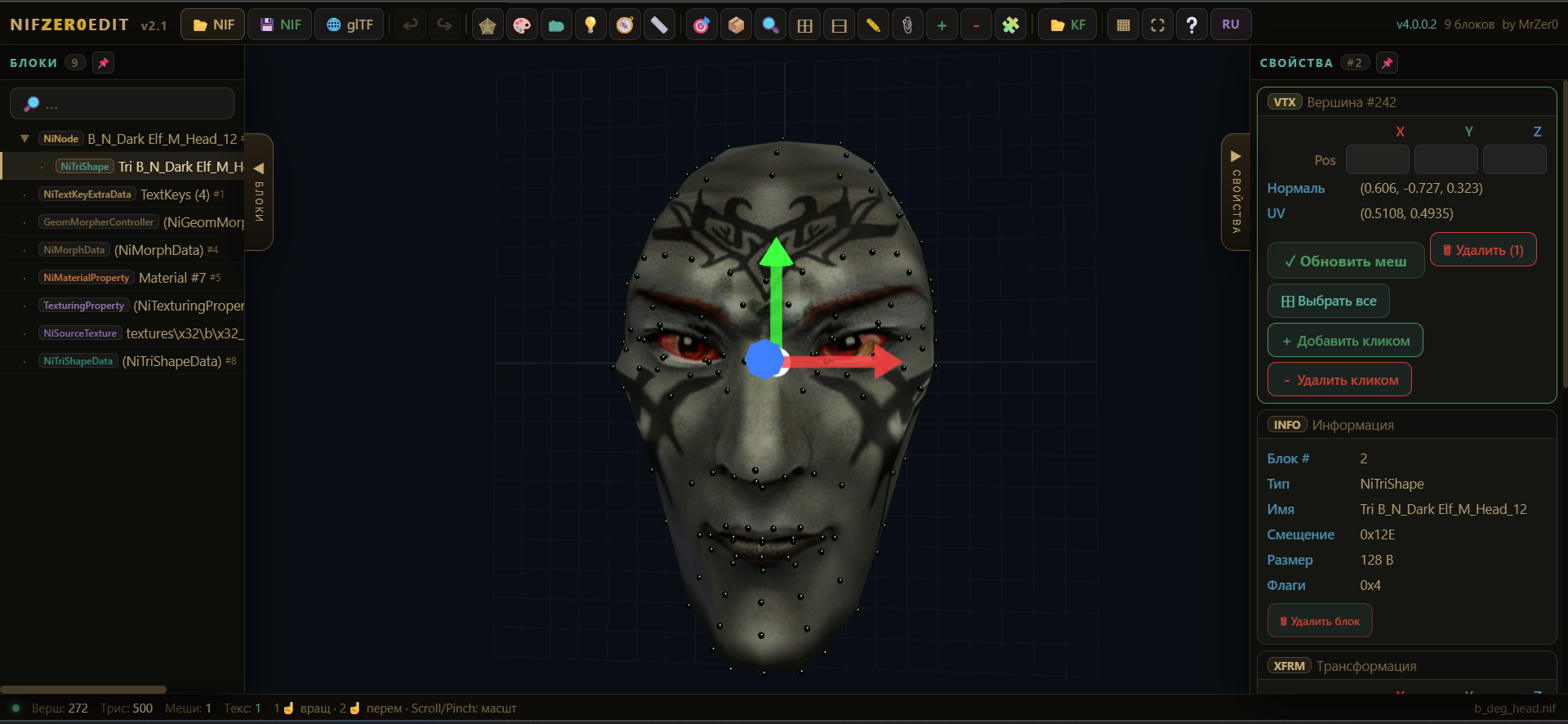This screenshot has width=1568, height=724.
Task: Click the compass icon in toolbar
Action: pos(625,25)
